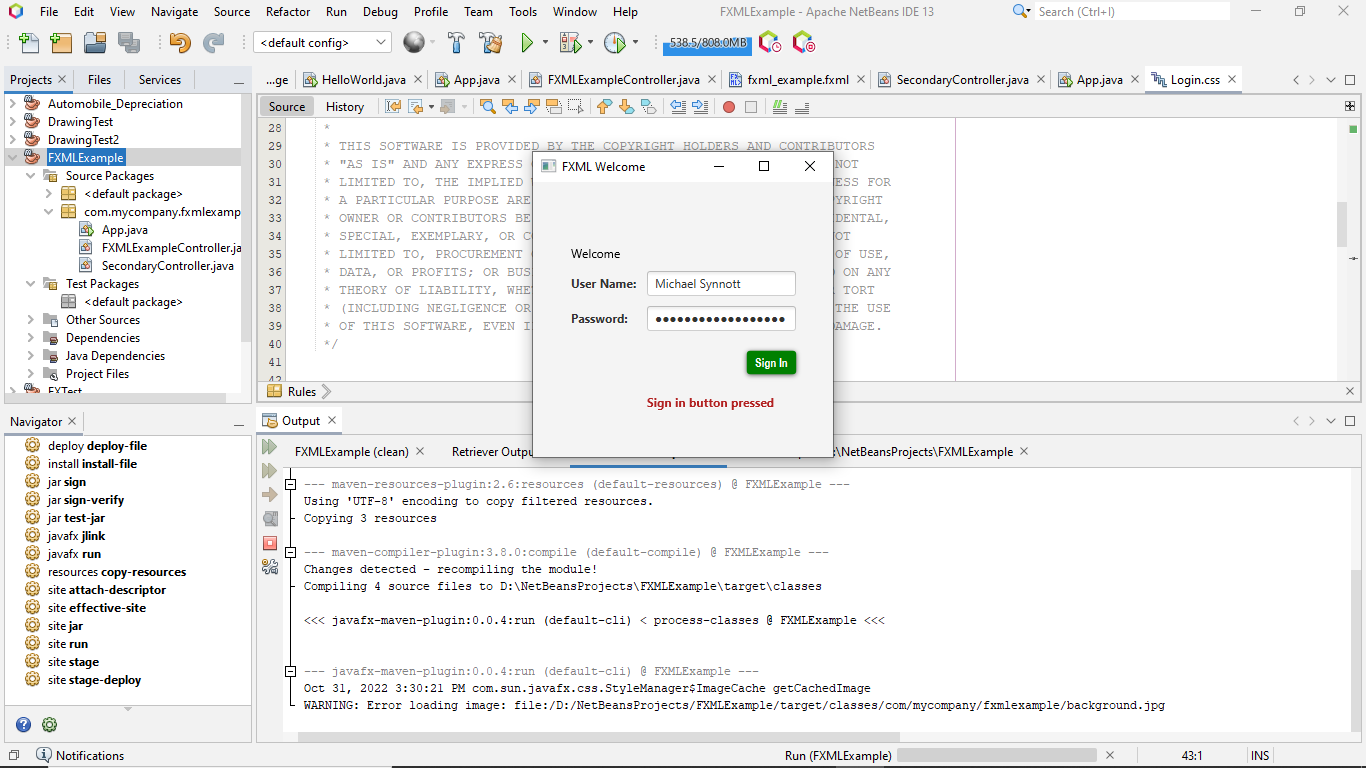Click the Build Project hammer icon

coord(456,43)
